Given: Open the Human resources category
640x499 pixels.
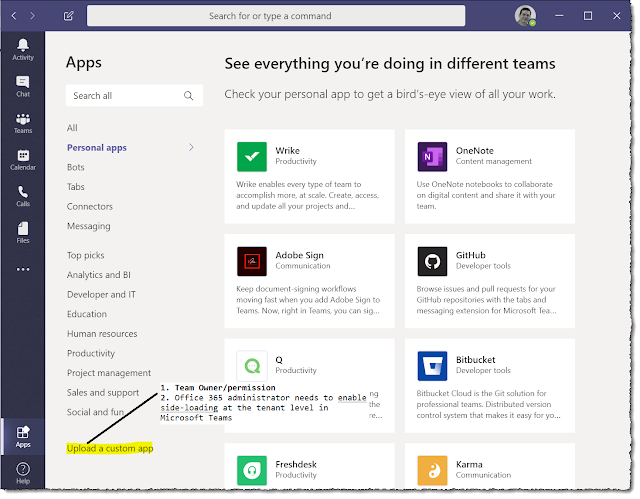Looking at the screenshot, I should point(102,334).
